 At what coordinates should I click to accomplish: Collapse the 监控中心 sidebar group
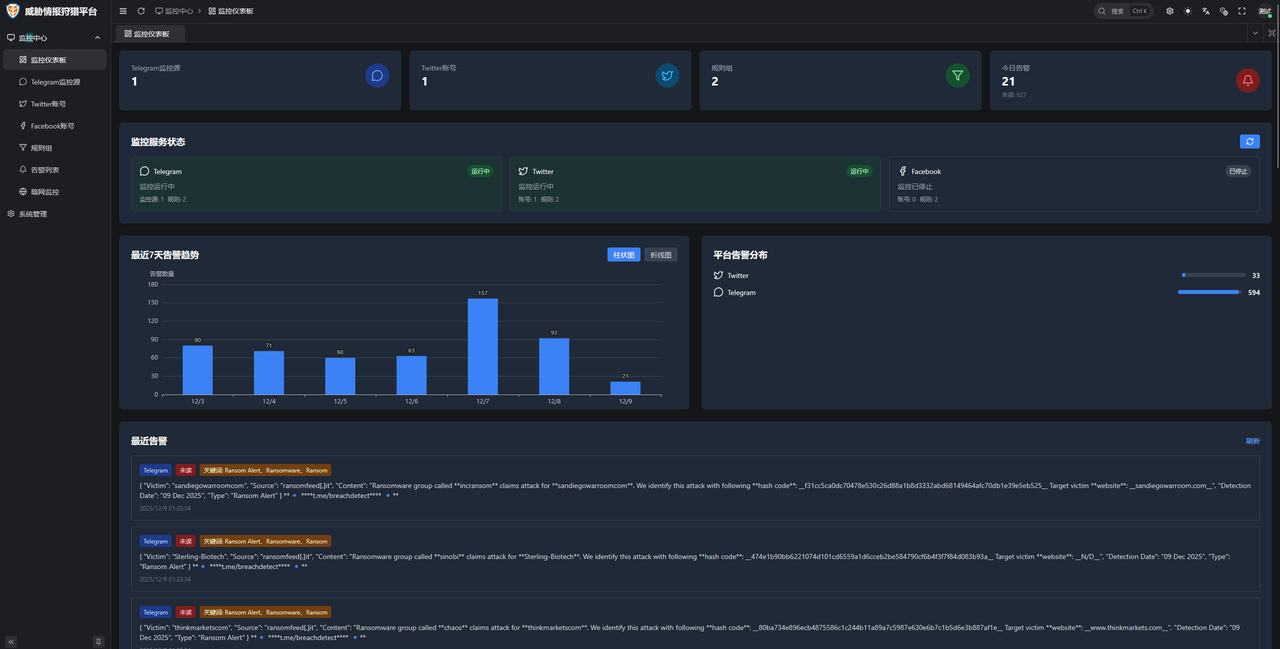(97, 38)
